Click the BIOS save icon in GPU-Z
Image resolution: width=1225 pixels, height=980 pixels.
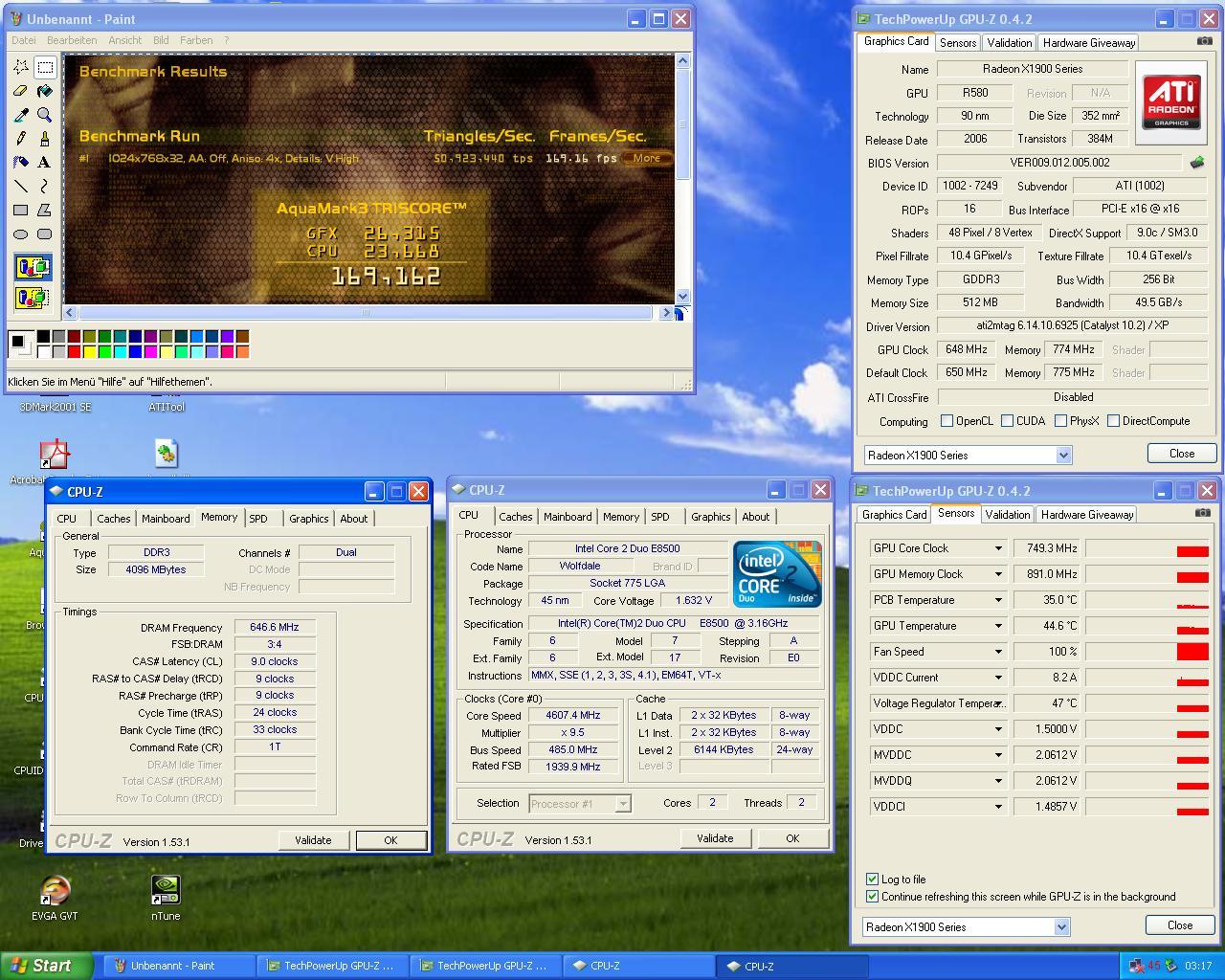[1196, 163]
